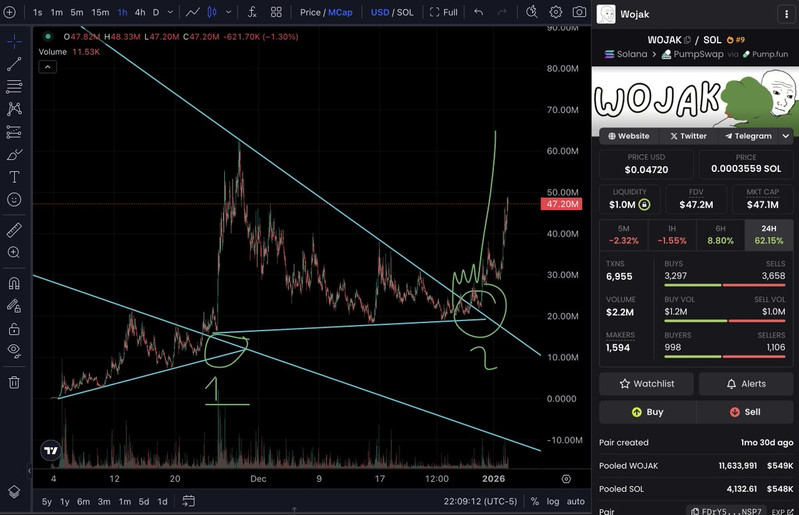Collapse the Volume indicator legend
This screenshot has height=515, width=799.
45,66
